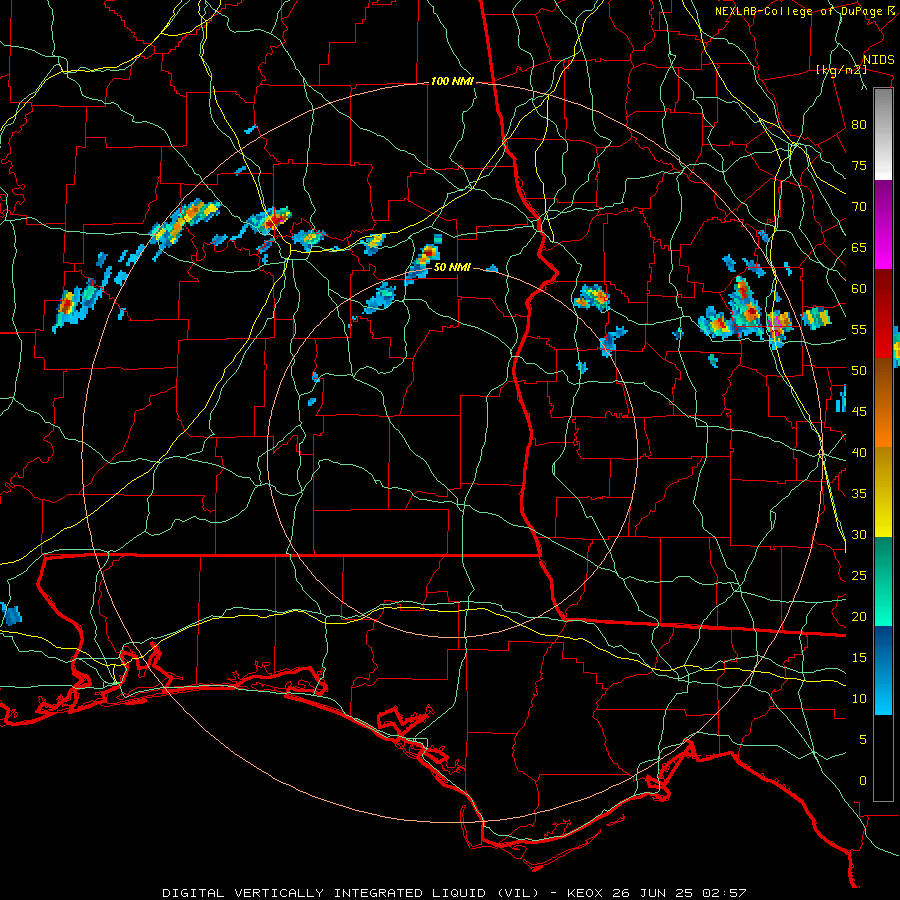Screen dimensions: 900x900
Task: Click the 5 value on the VIL scale
Action: (863, 740)
